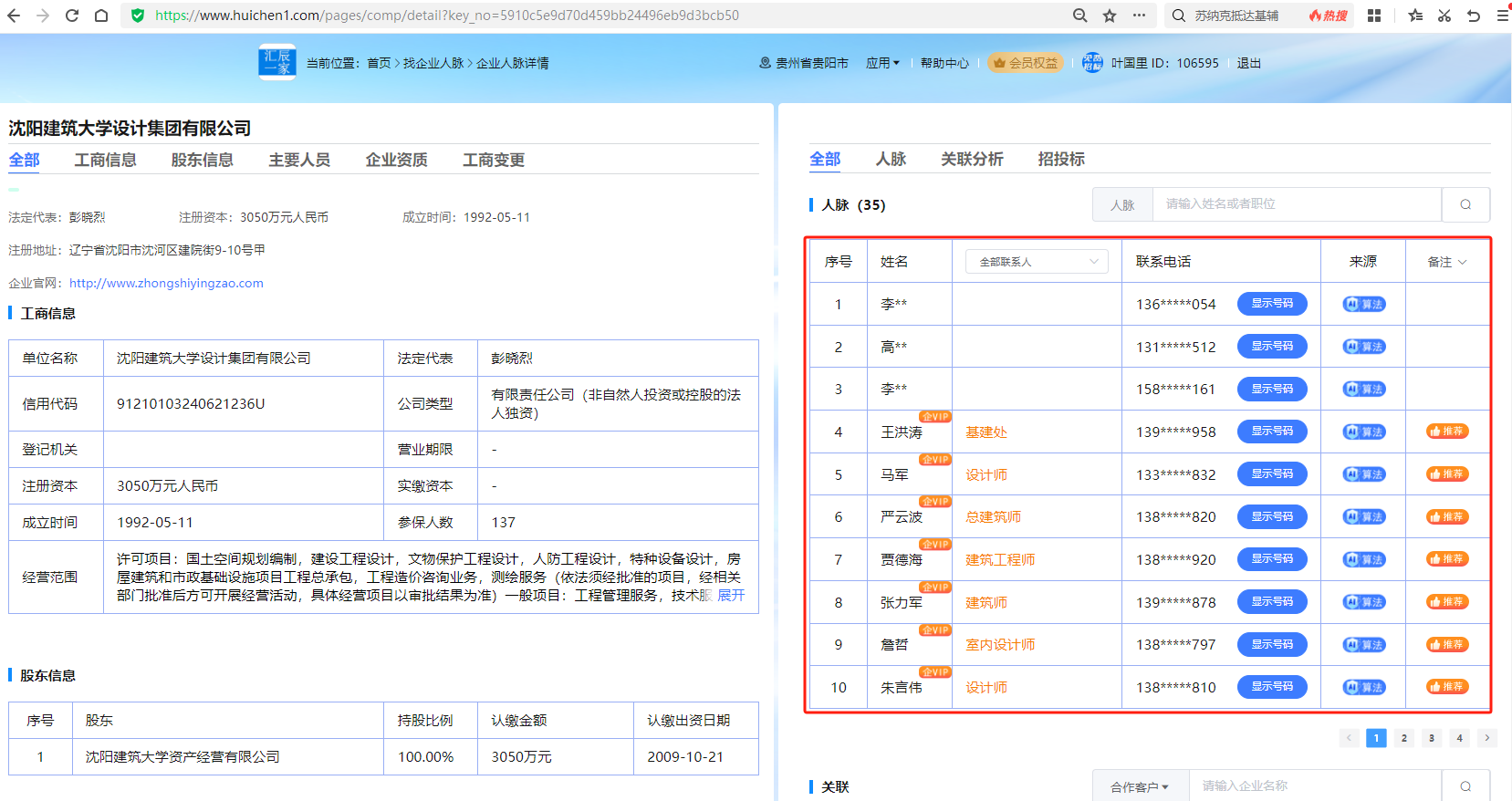The width and height of the screenshot is (1512, 801).
Task: Open the right panel 人脉 tab
Action: point(891,159)
